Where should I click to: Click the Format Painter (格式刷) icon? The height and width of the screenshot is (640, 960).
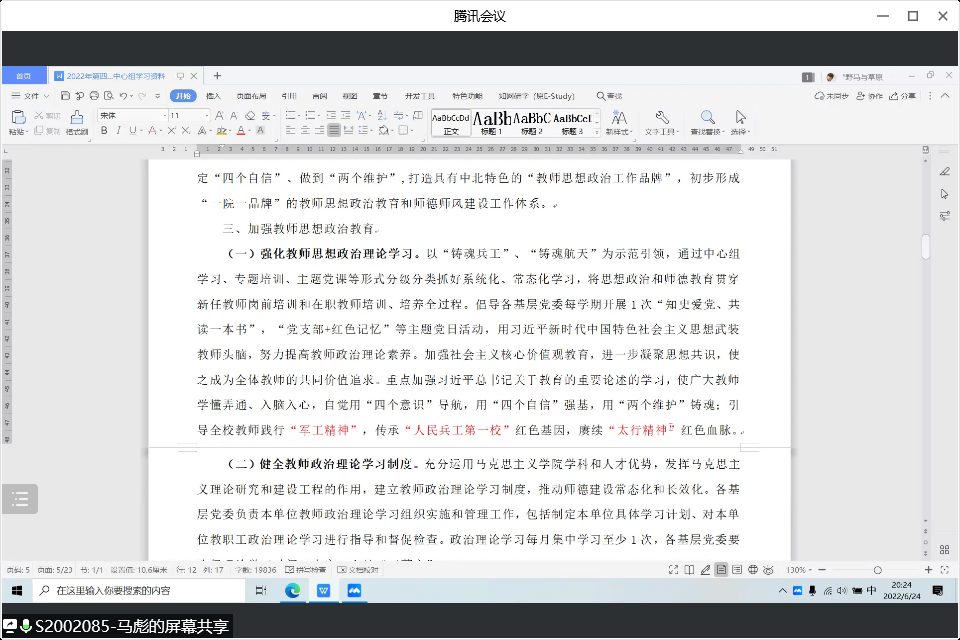(77, 116)
